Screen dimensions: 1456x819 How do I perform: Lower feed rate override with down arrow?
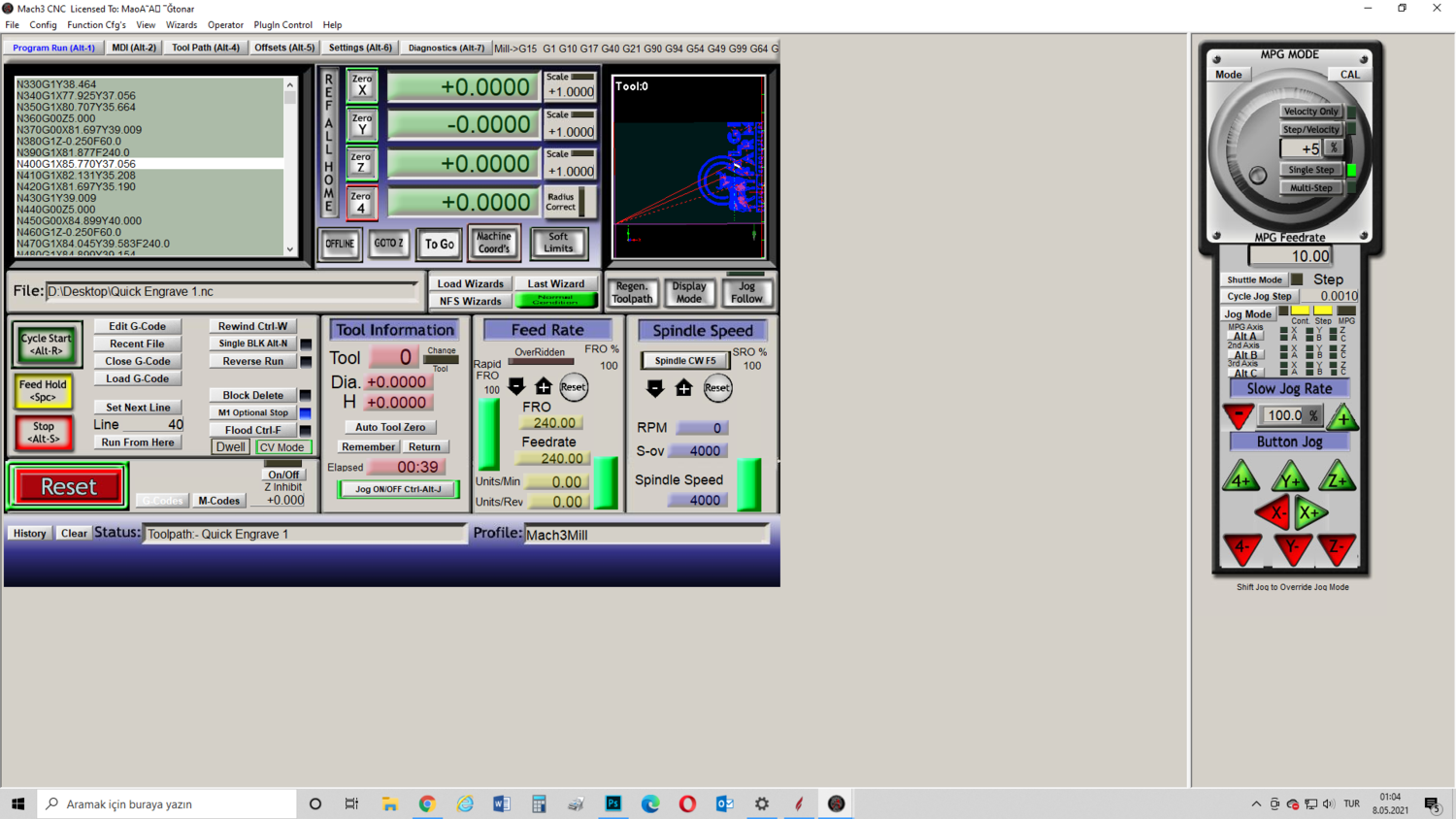[516, 387]
